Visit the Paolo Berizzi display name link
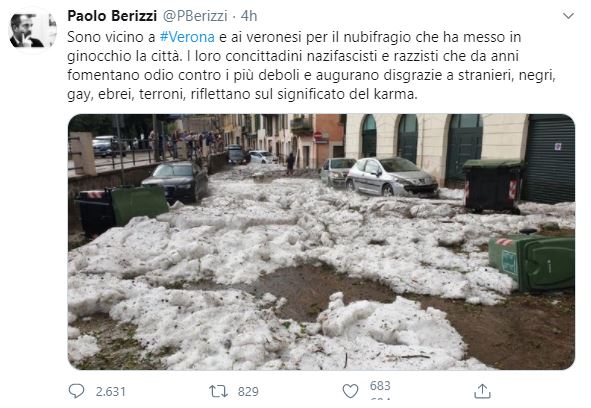The image size is (591, 408). pyautogui.click(x=112, y=16)
